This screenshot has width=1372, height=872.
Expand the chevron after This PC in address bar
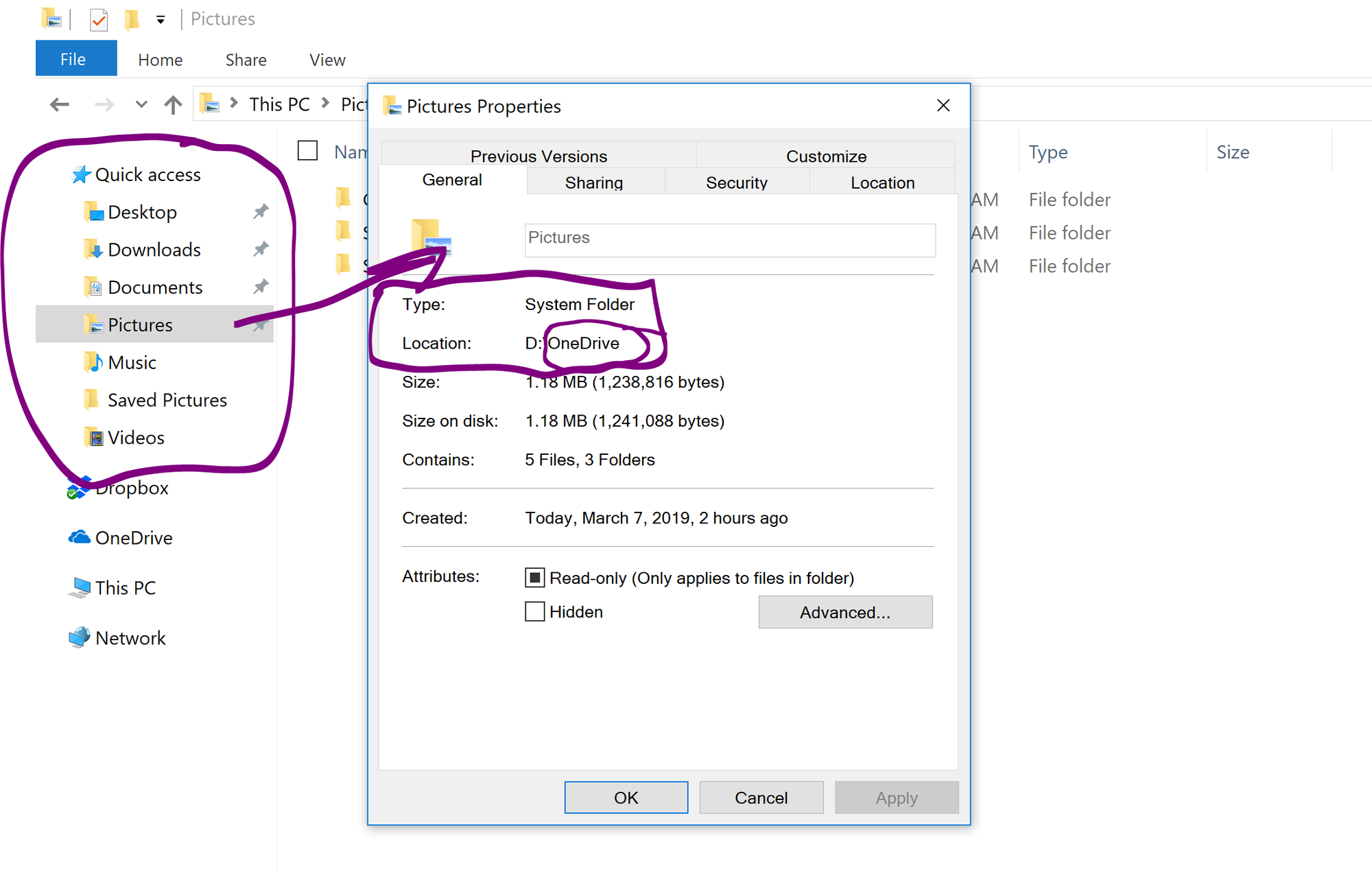coord(326,103)
